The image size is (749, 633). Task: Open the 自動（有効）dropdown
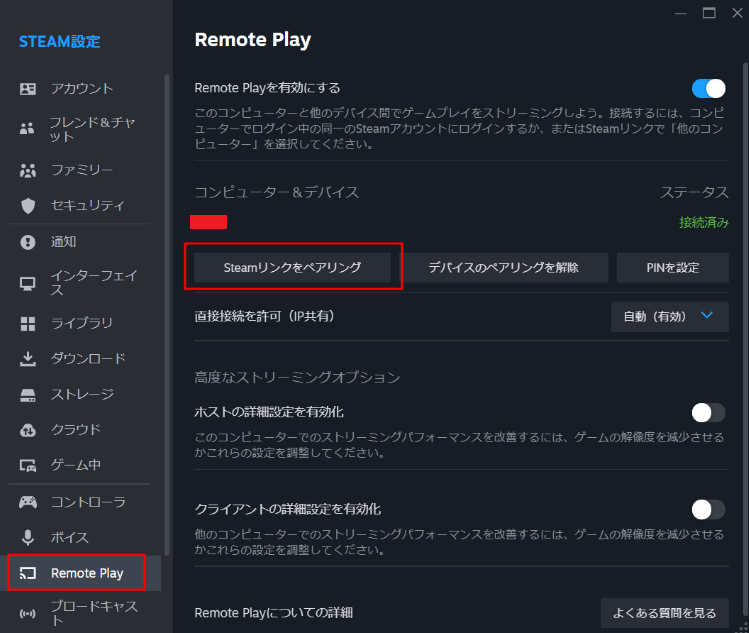click(670, 316)
